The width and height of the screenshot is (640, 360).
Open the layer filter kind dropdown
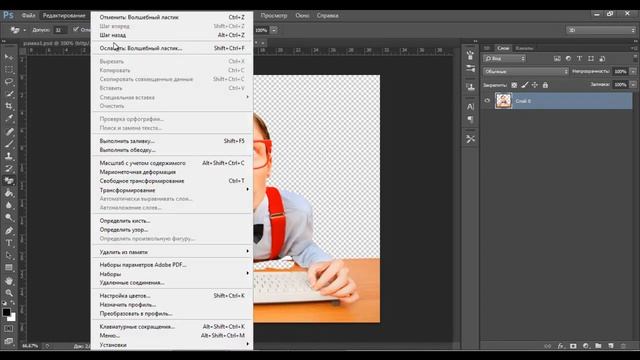pos(504,59)
